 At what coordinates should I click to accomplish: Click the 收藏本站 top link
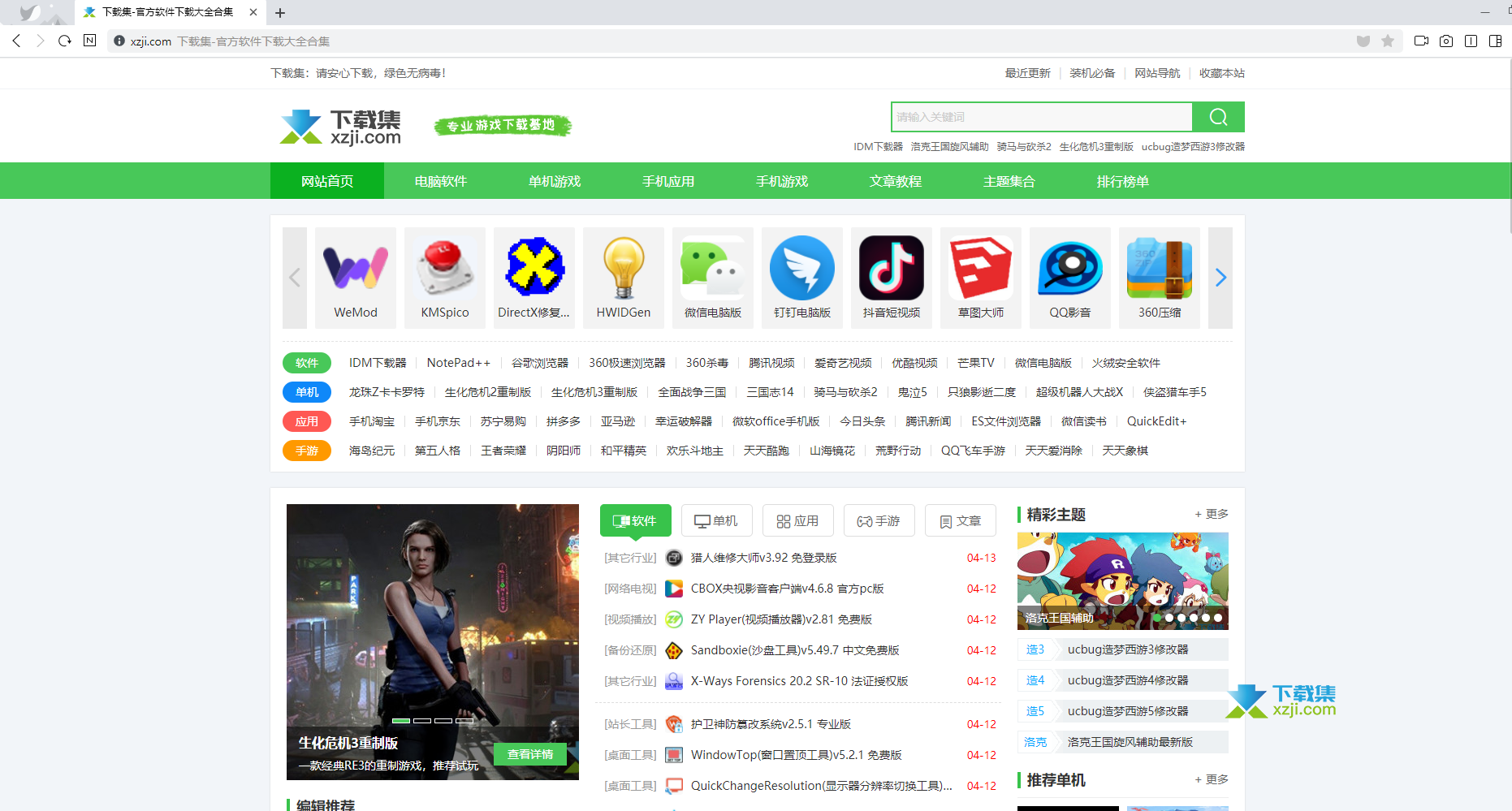[1222, 73]
